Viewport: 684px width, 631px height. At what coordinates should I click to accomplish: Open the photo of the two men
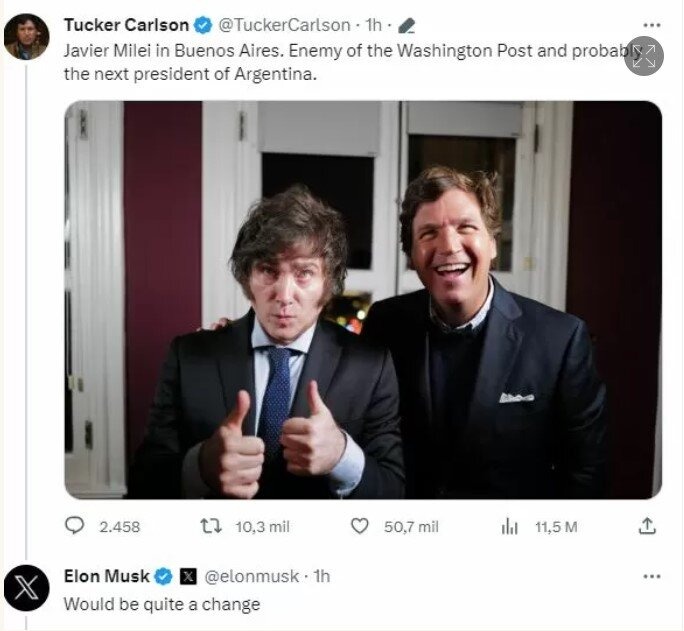click(363, 300)
